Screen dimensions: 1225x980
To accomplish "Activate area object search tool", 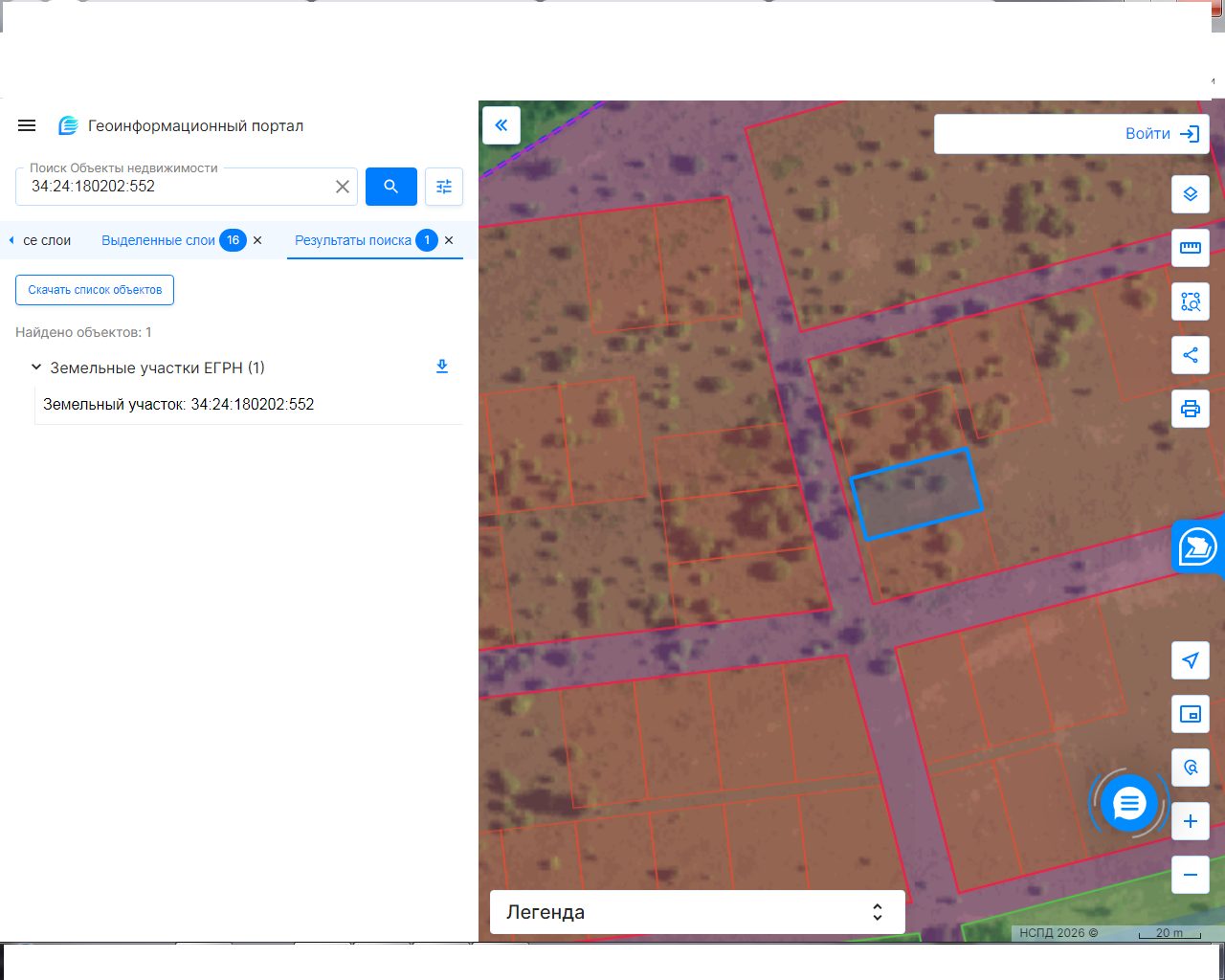I will tap(1191, 301).
